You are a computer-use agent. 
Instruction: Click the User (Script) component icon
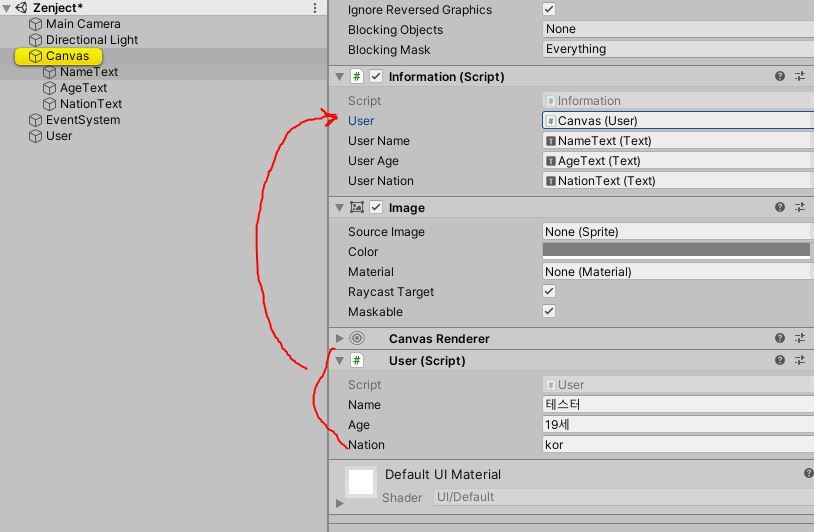357,360
